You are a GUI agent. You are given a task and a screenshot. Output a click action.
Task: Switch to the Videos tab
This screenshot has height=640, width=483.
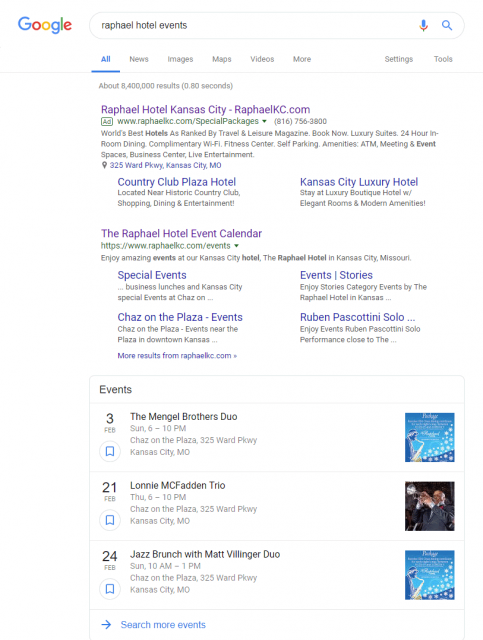tap(262, 59)
